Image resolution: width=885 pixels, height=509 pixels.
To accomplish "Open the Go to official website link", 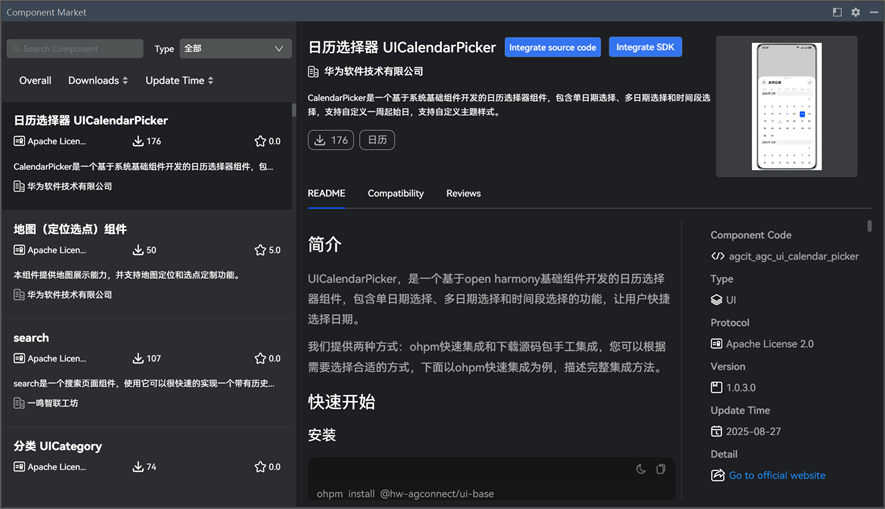I will click(776, 476).
